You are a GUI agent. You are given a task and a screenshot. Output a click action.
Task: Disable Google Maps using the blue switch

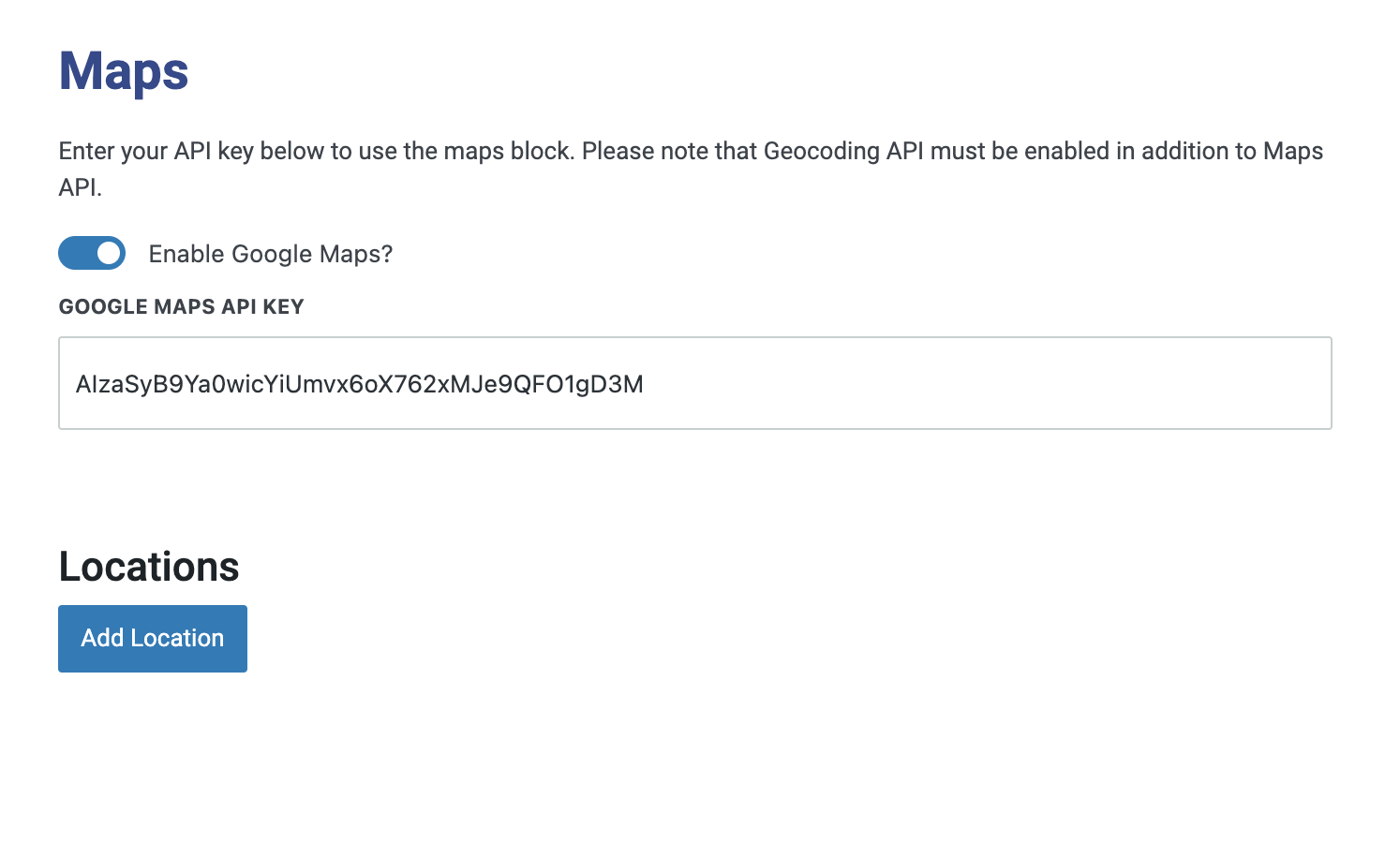click(92, 253)
